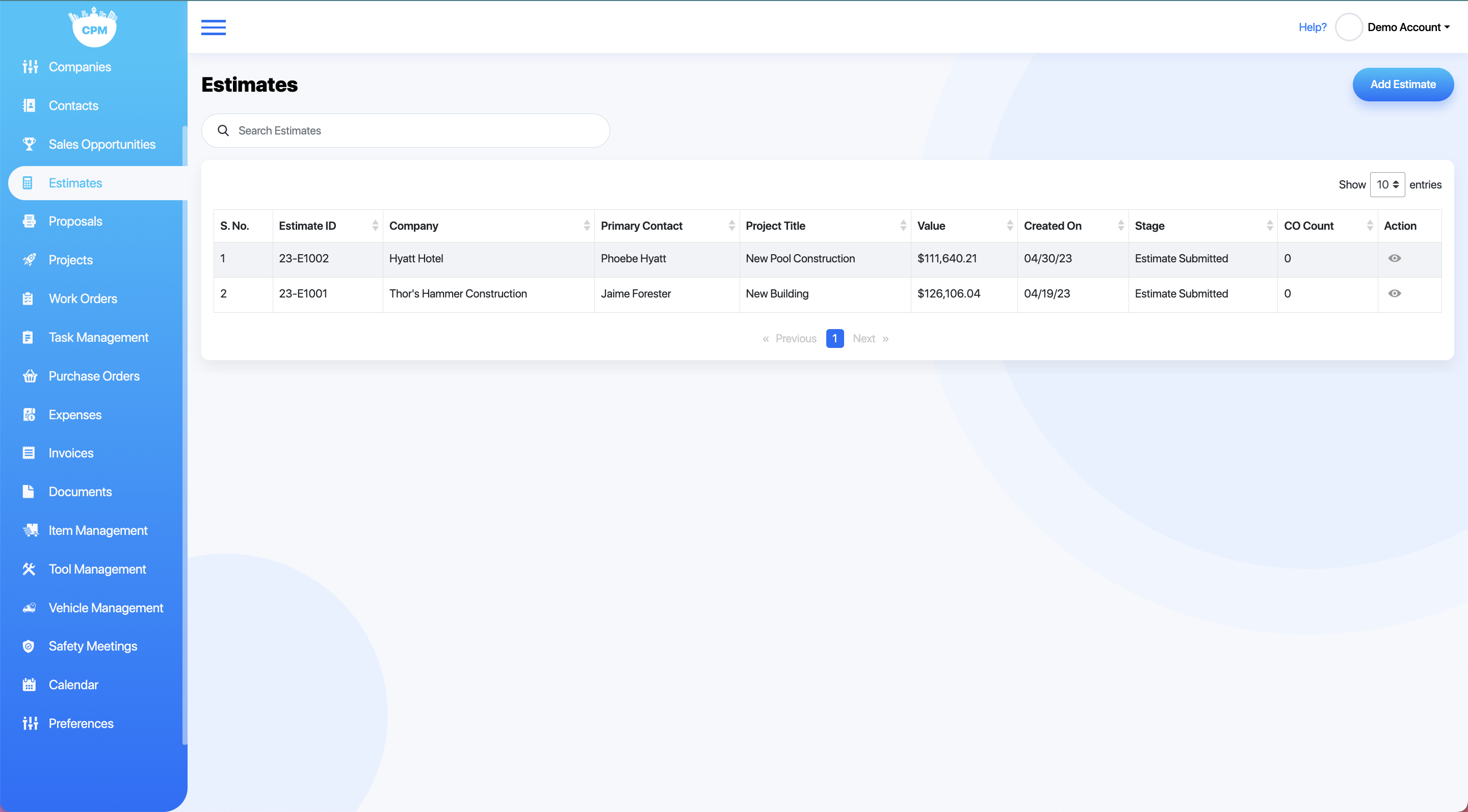Click the Help? link
The width and height of the screenshot is (1468, 812).
tap(1313, 28)
